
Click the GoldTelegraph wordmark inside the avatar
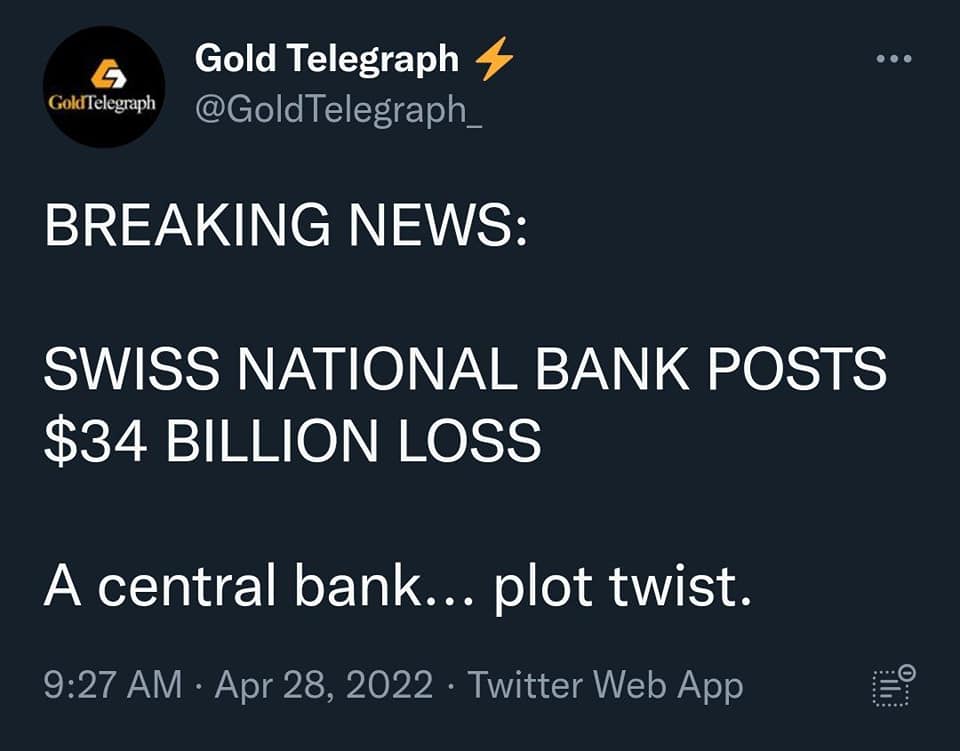[x=104, y=103]
